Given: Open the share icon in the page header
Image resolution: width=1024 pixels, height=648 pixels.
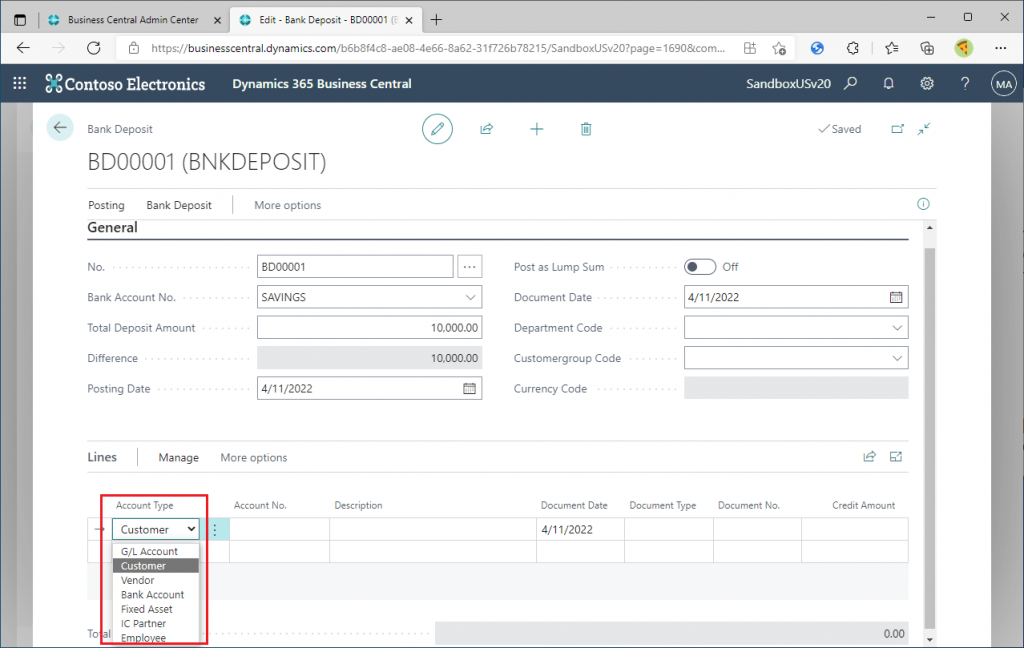Looking at the screenshot, I should 487,129.
